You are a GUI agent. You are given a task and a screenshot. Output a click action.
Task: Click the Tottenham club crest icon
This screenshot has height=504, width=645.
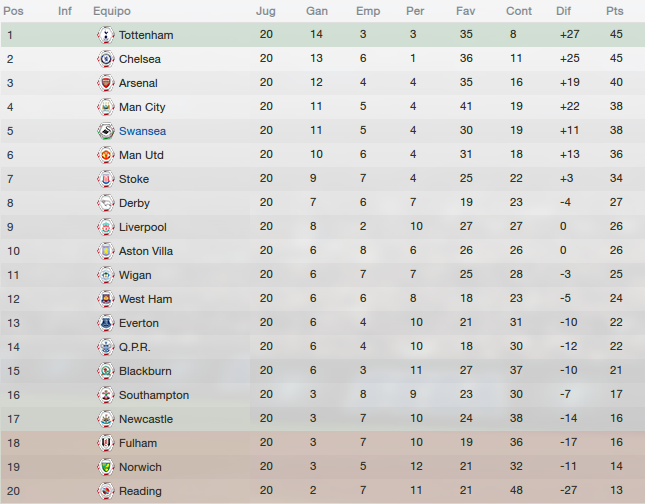106,35
